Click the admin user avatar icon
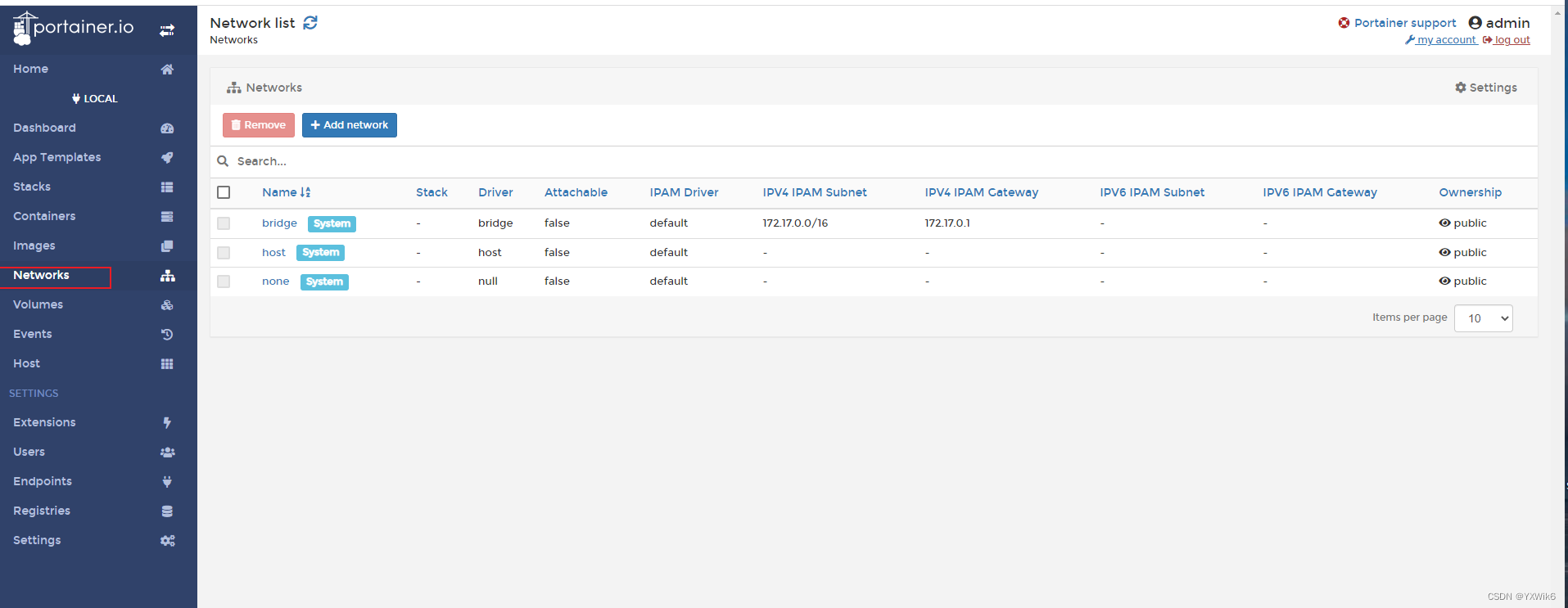This screenshot has width=1568, height=608. click(x=1475, y=23)
